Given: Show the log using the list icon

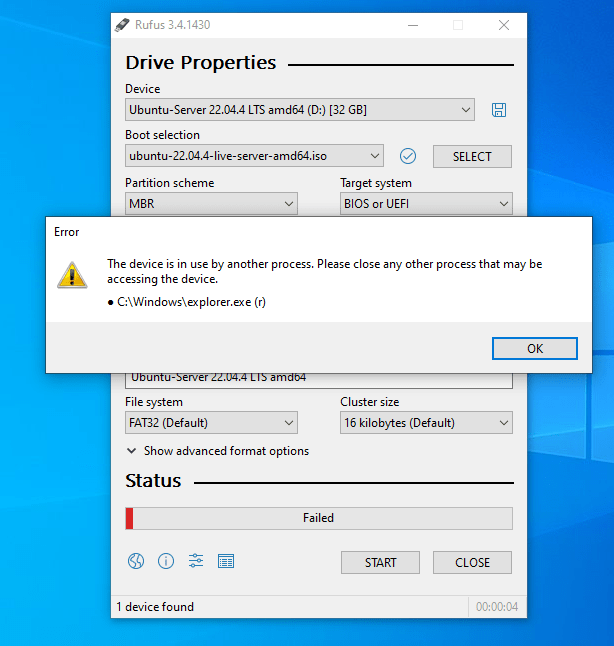Looking at the screenshot, I should [x=226, y=562].
